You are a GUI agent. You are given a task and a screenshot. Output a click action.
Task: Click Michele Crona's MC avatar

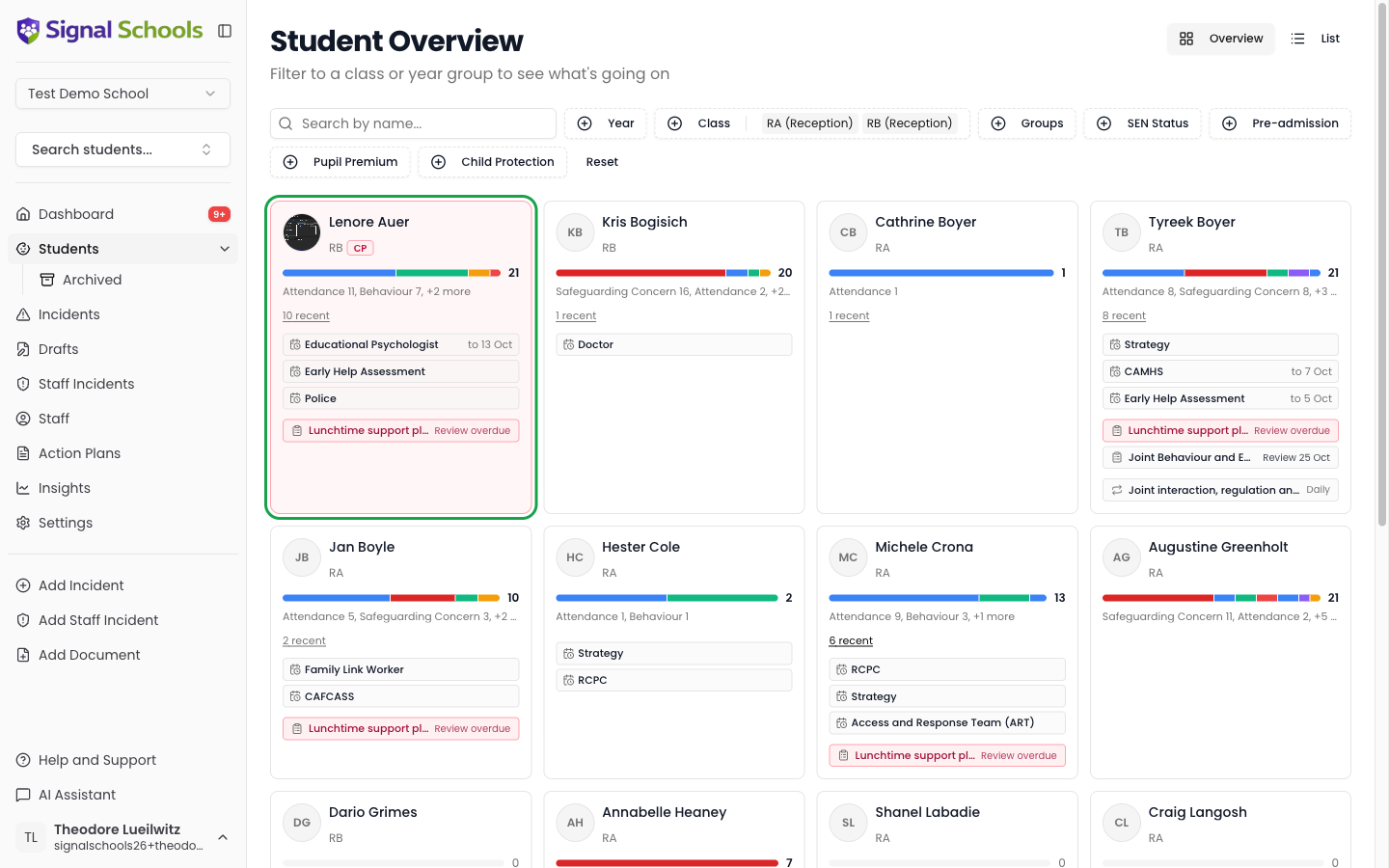pyautogui.click(x=848, y=557)
